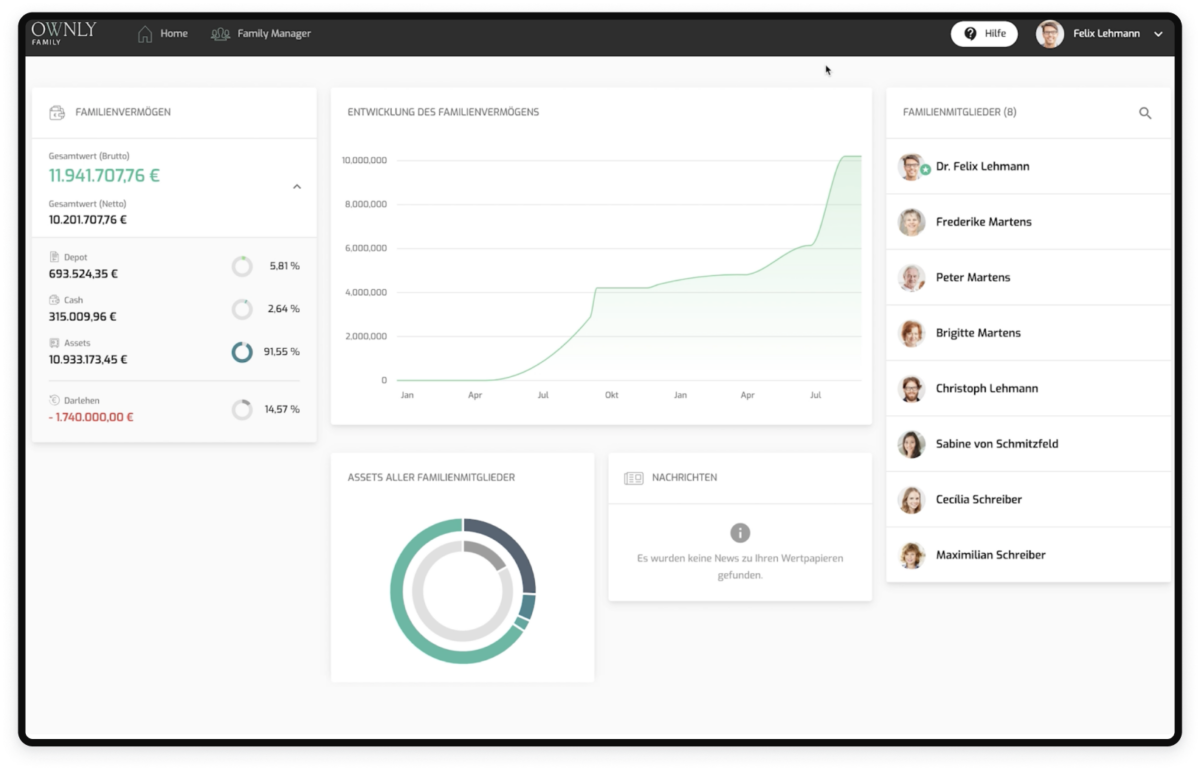Click the 10,000,000 axis label

point(364,160)
